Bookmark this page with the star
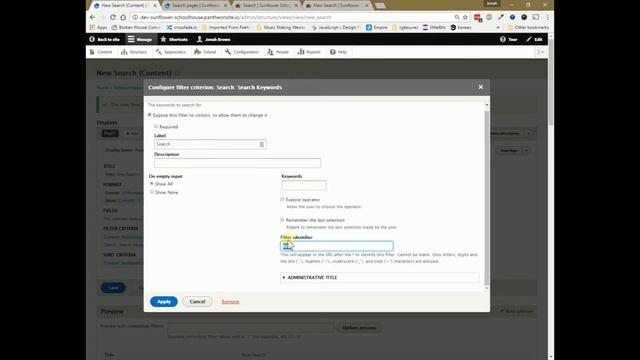The image size is (640, 360). click(465, 17)
